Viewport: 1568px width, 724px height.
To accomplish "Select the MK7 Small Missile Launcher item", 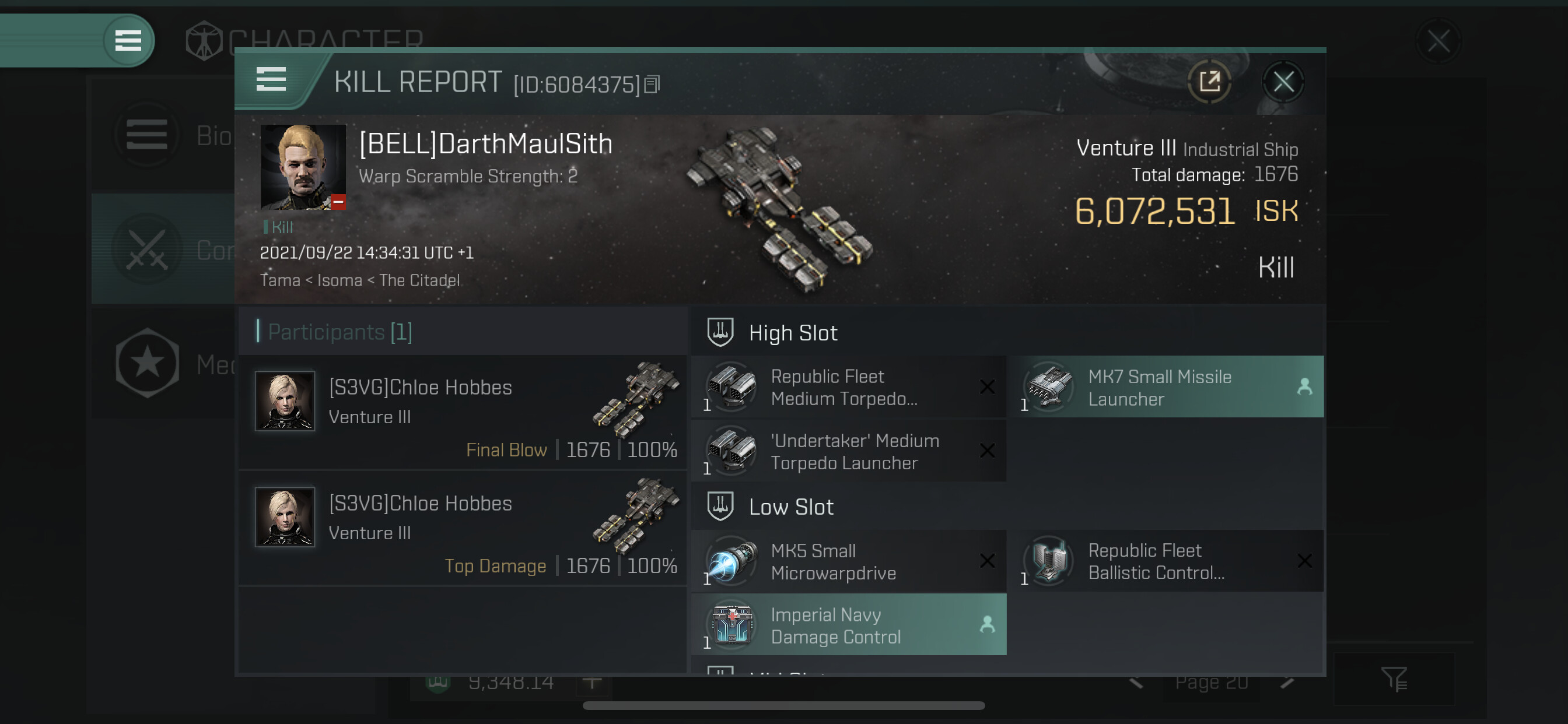I will coord(1166,387).
